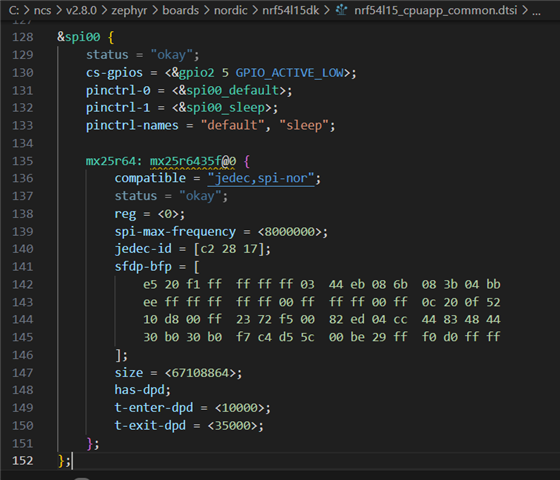Click the devicetree file icon in breadcrumb
Viewport: 560px width, 480px height.
point(341,10)
